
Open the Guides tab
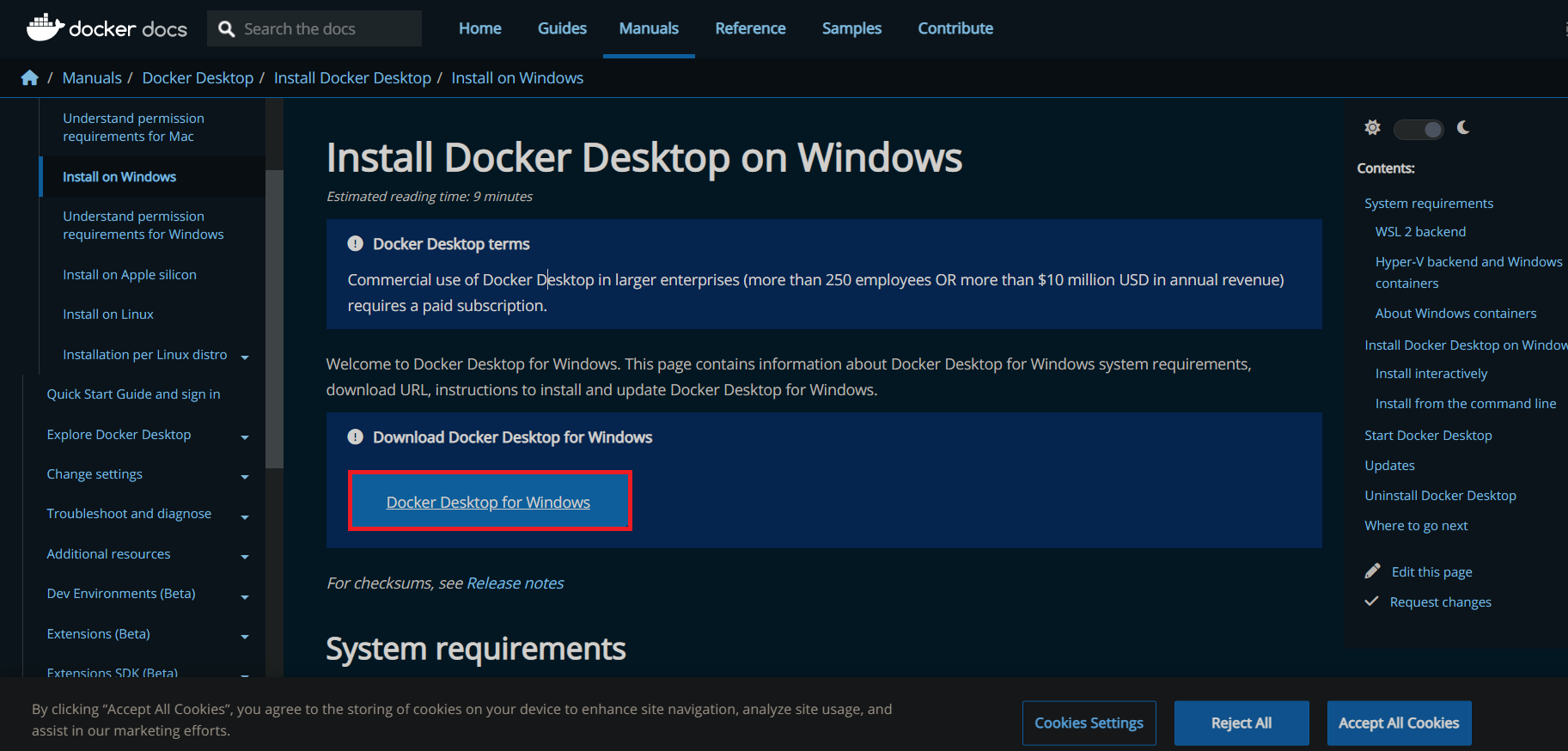point(562,28)
